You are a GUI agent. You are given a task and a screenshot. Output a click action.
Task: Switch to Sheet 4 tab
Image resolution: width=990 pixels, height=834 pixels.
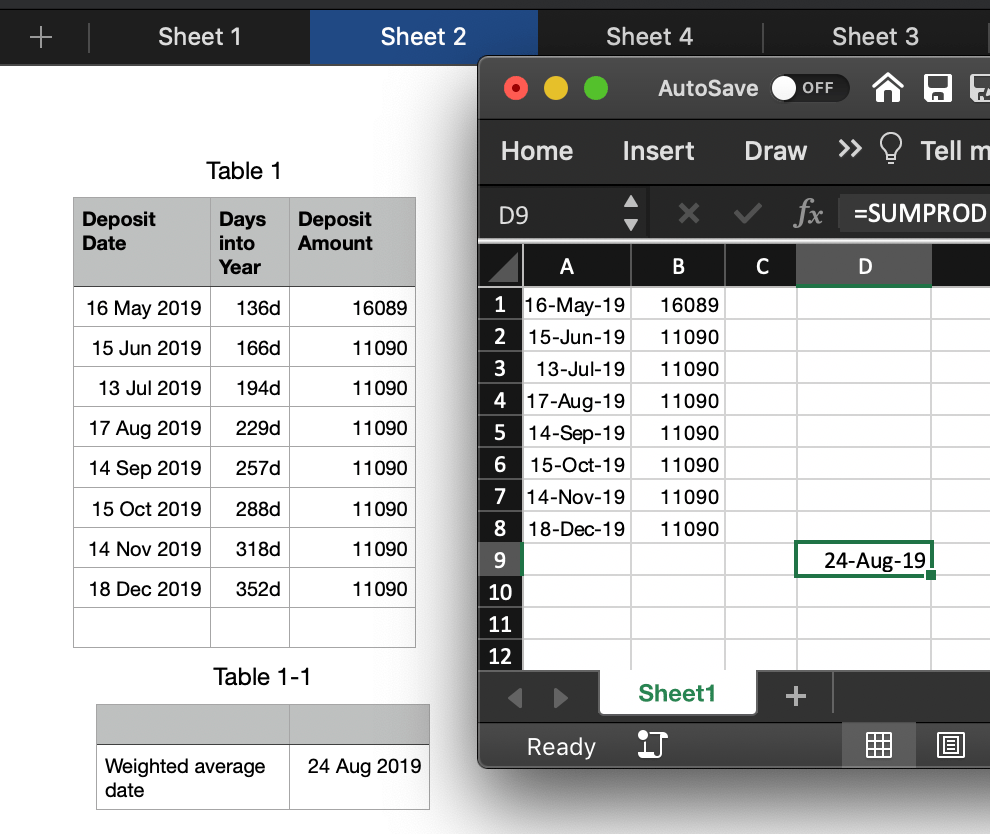click(650, 37)
